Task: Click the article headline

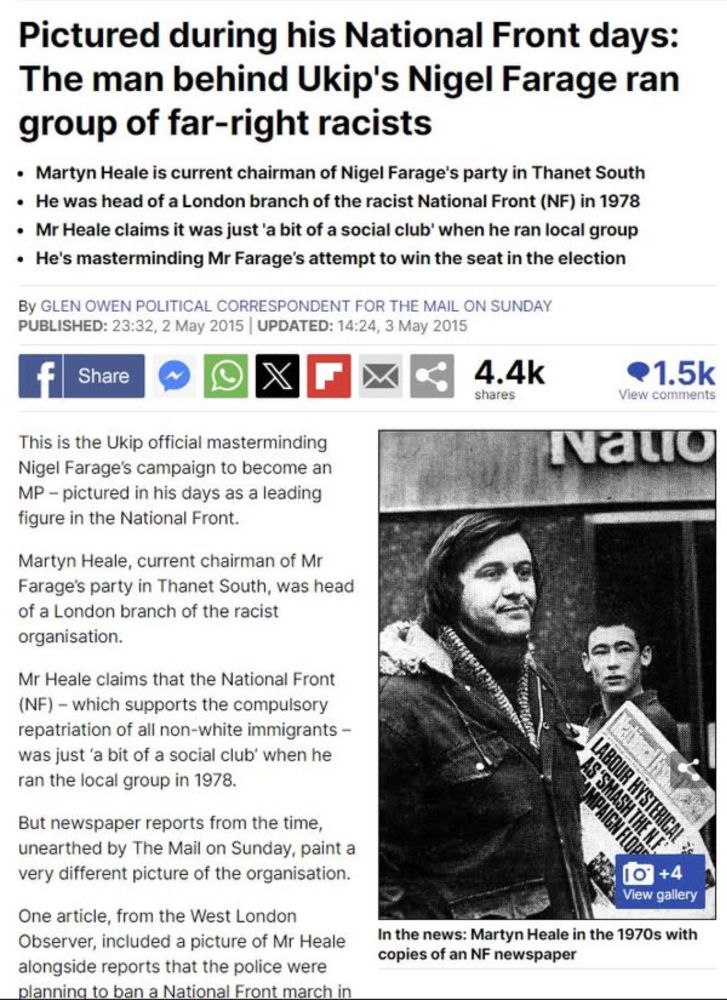Action: click(x=349, y=79)
